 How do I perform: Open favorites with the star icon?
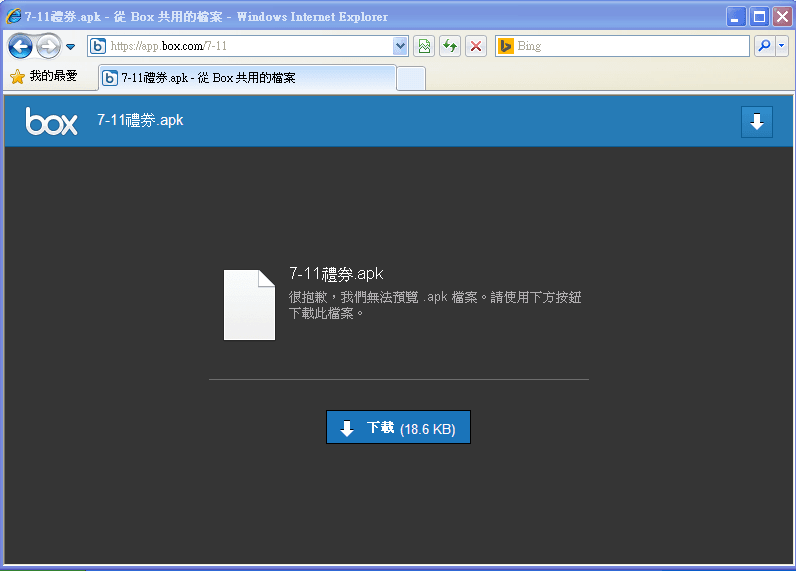[x=17, y=77]
